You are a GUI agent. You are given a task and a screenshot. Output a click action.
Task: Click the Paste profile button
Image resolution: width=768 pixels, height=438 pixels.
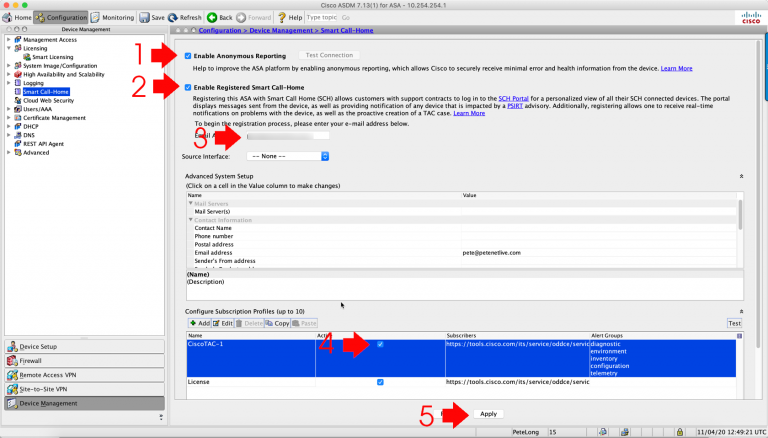[x=304, y=323]
